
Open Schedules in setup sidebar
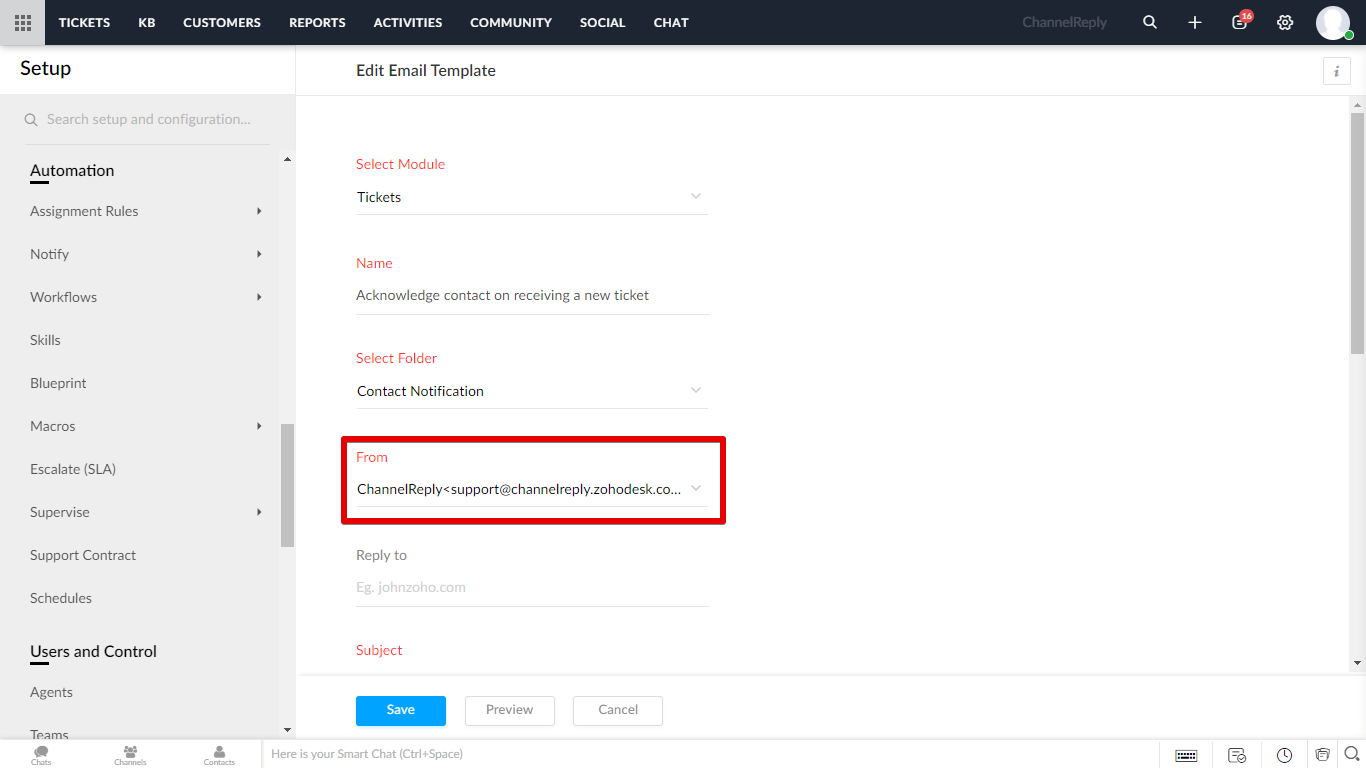tap(61, 598)
